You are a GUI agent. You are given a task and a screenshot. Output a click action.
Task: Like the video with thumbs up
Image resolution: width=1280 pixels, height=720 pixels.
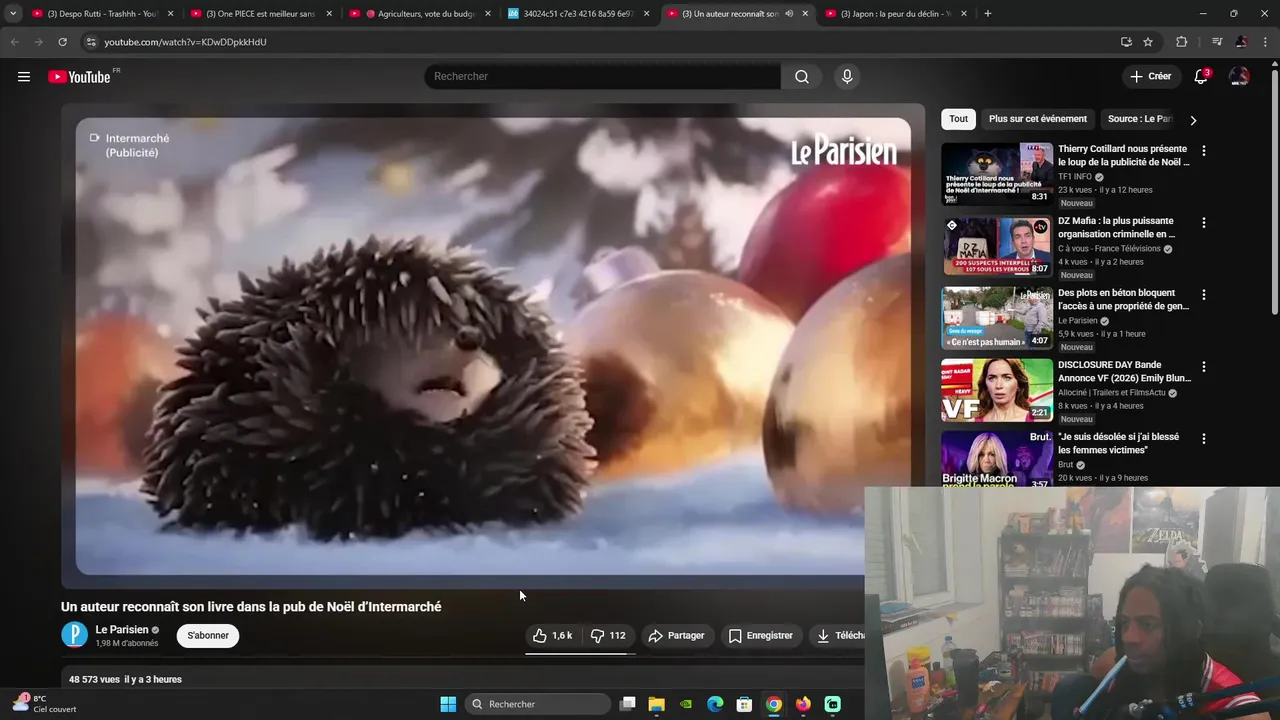point(553,636)
